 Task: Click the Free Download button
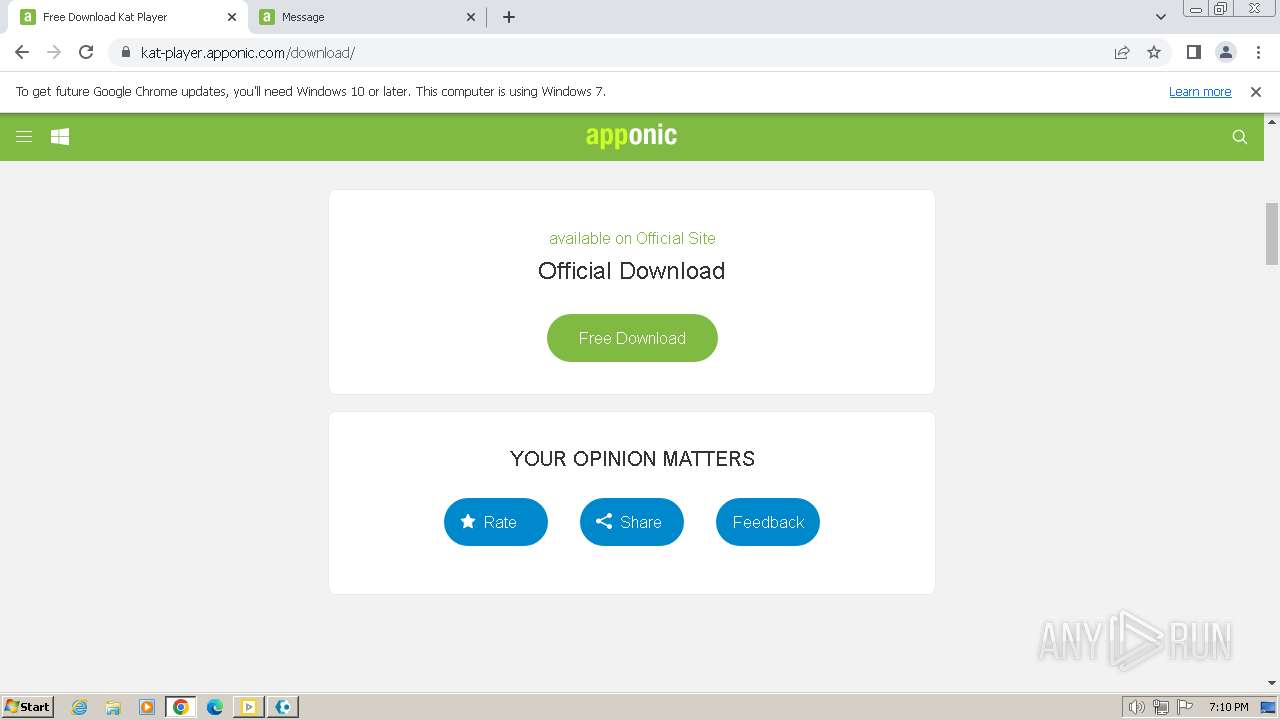click(632, 338)
